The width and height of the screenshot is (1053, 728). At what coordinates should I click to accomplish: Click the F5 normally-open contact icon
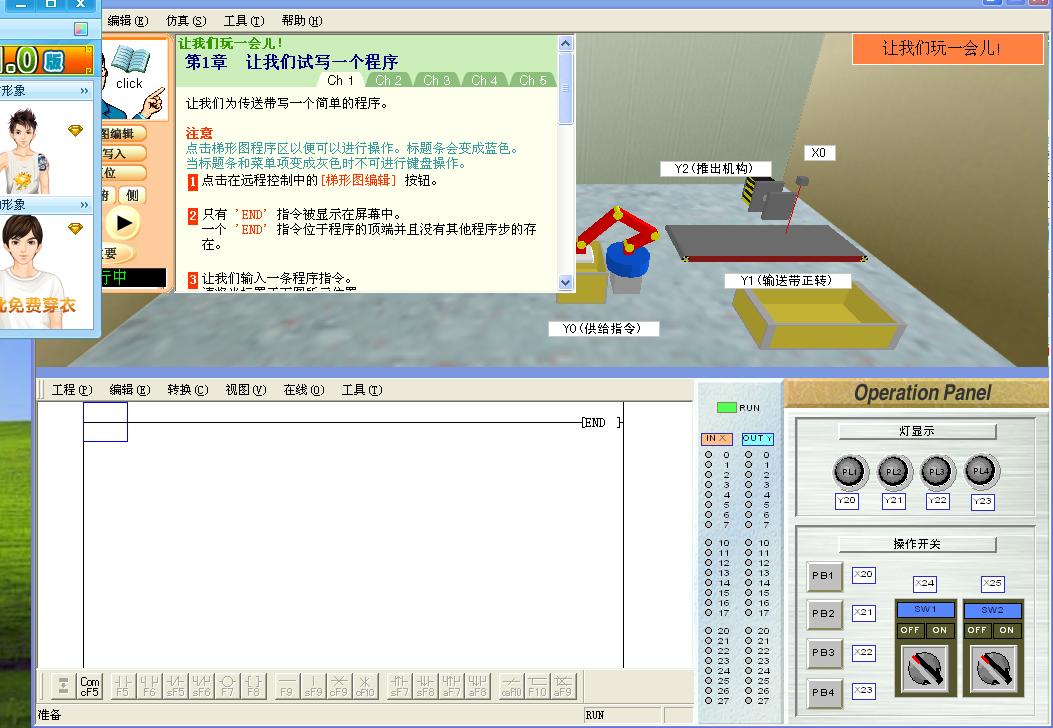122,685
